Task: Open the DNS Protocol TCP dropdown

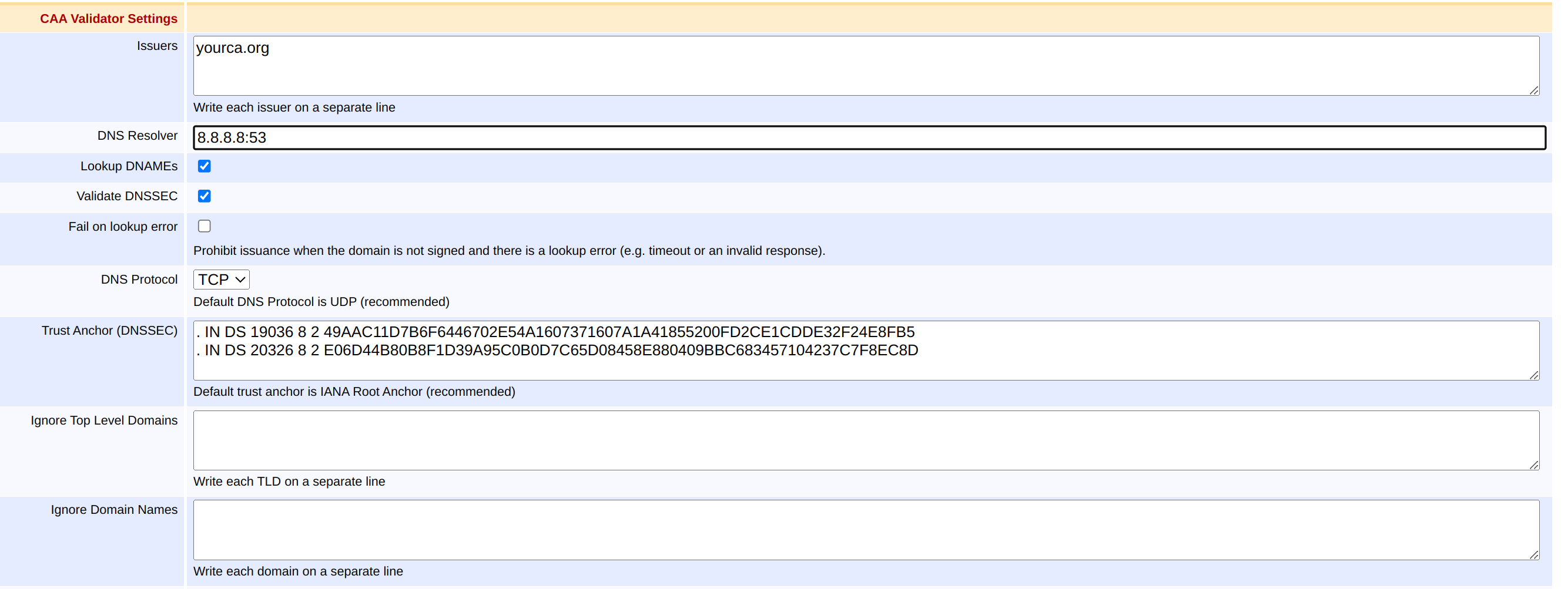Action: tap(221, 280)
